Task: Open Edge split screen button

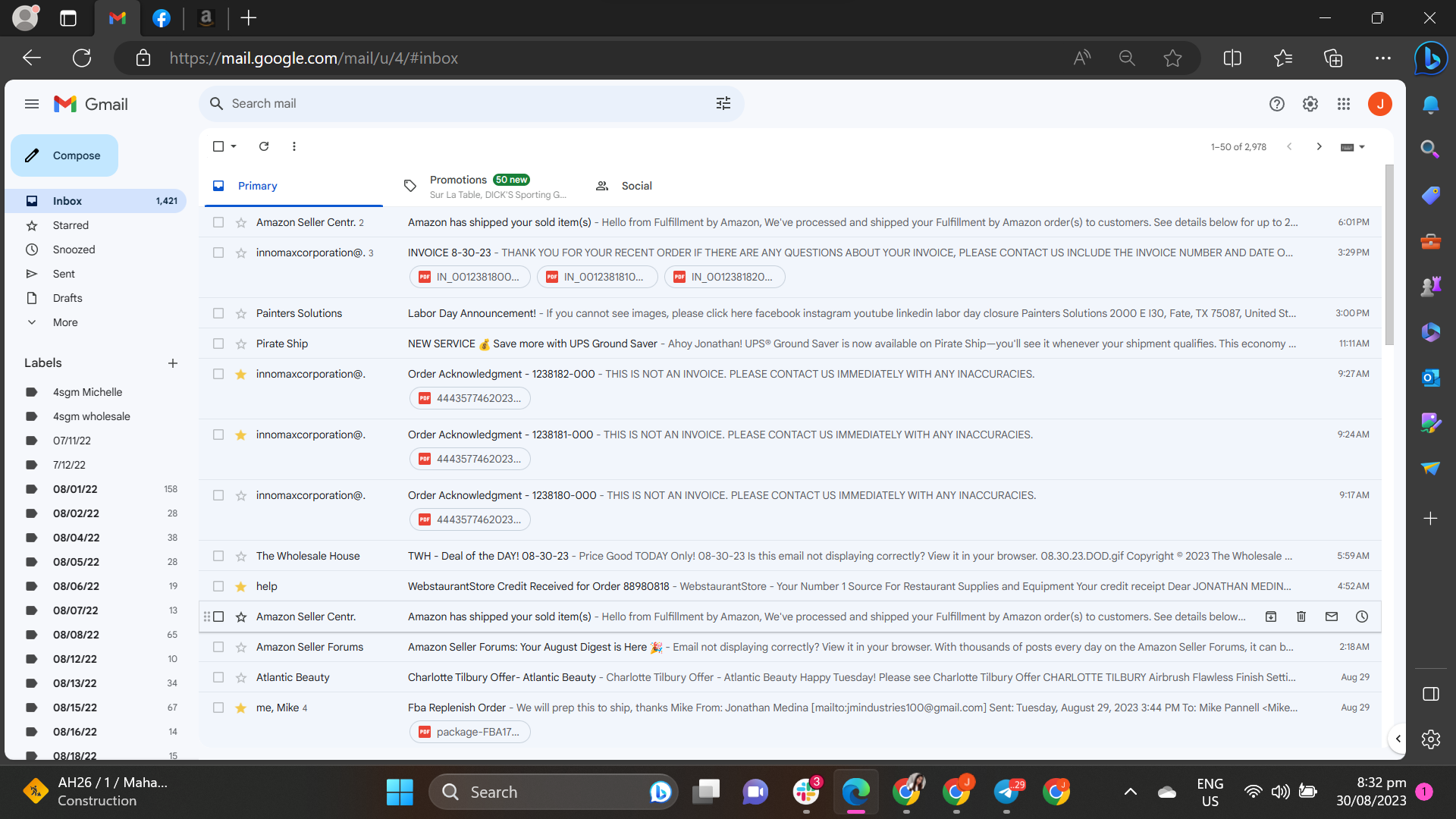Action: click(x=1232, y=58)
